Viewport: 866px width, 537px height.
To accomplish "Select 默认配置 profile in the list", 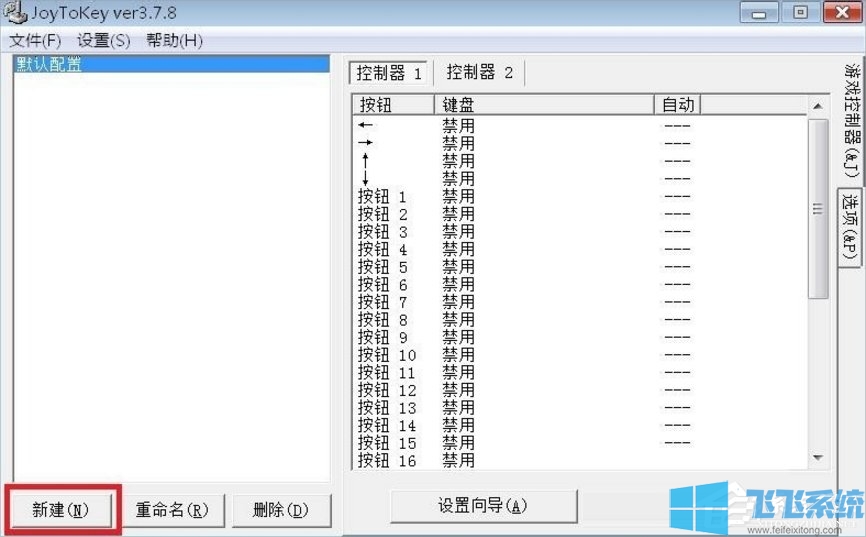I will pyautogui.click(x=50, y=64).
